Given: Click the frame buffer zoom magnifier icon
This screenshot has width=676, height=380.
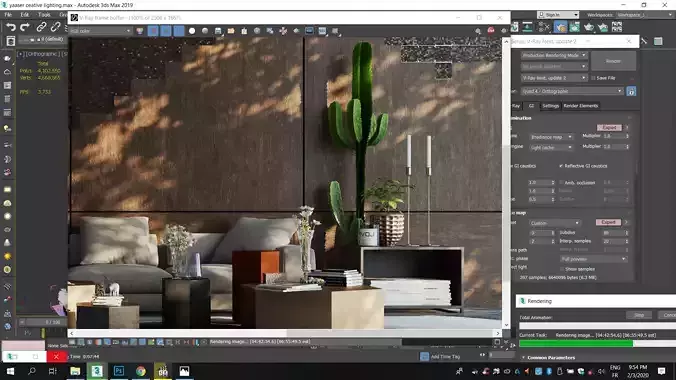Looking at the screenshot, I should (478, 31).
